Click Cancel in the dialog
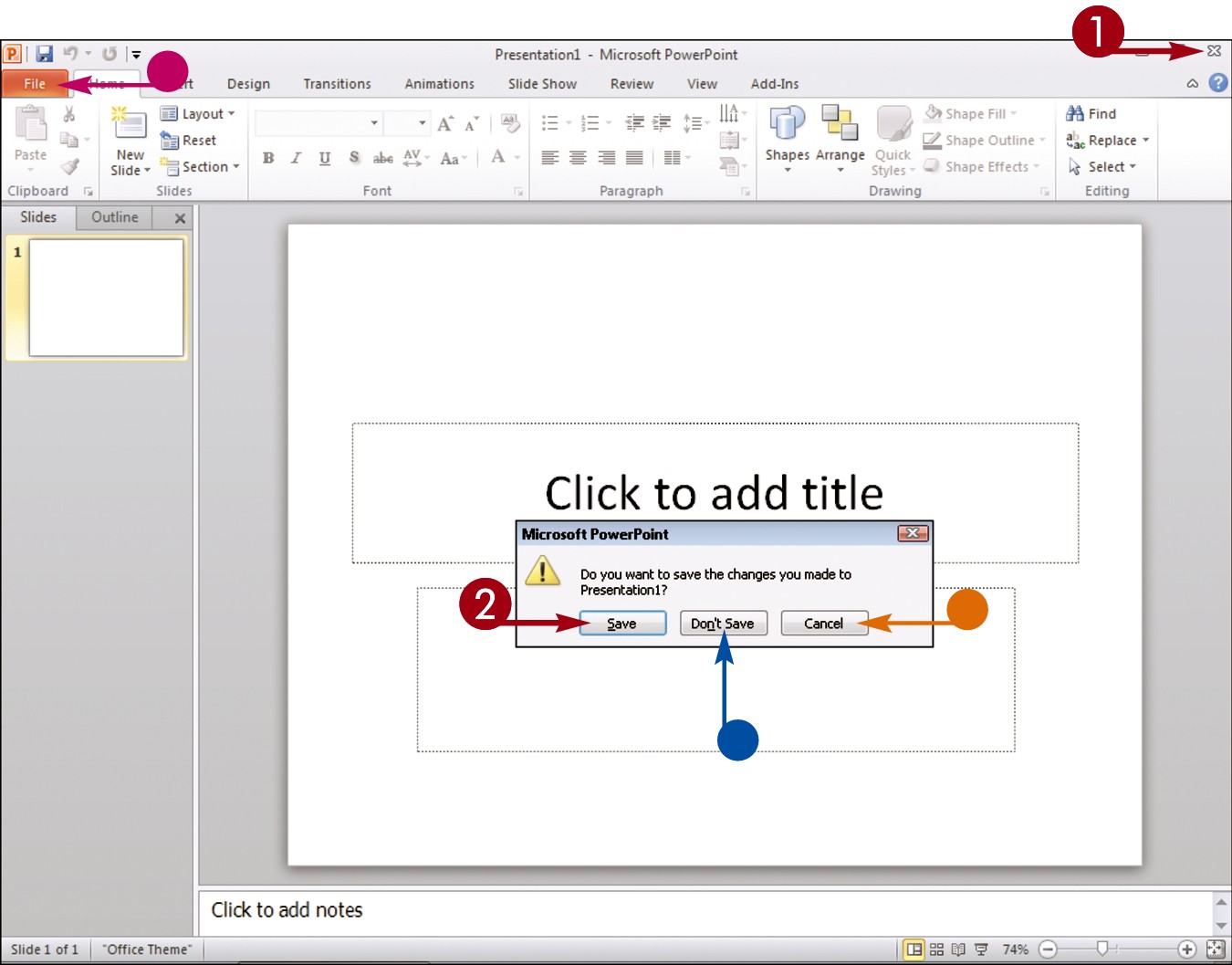 pyautogui.click(x=823, y=624)
